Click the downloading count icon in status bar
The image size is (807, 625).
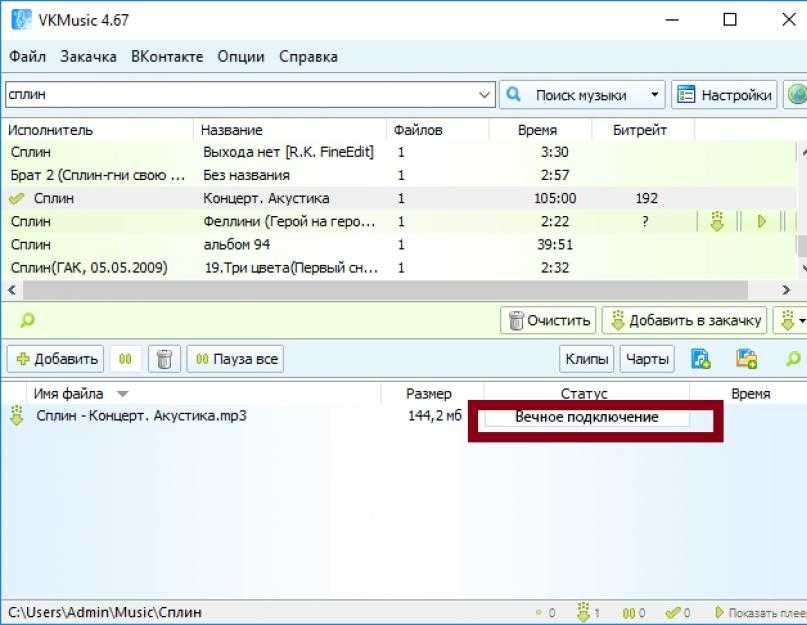tap(583, 612)
